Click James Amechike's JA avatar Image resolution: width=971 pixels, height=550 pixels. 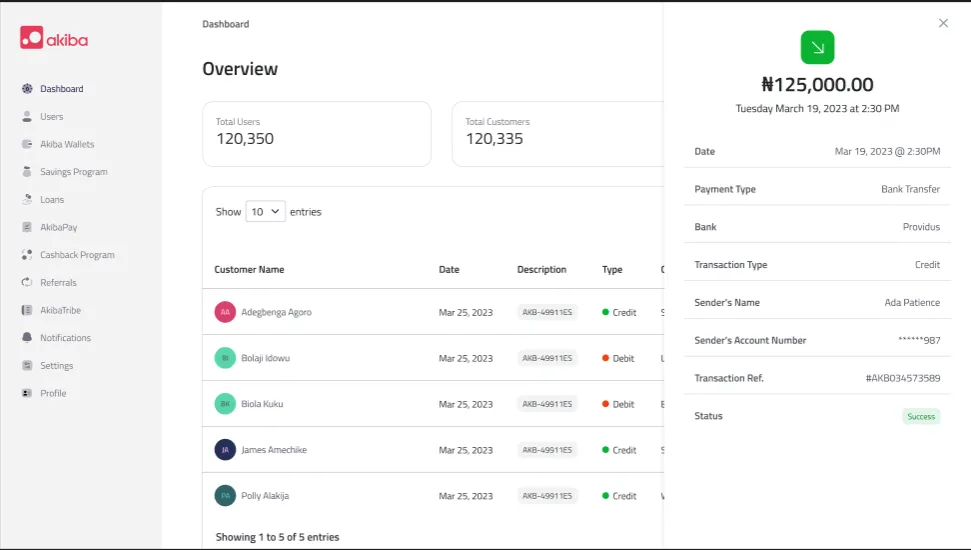pos(225,449)
